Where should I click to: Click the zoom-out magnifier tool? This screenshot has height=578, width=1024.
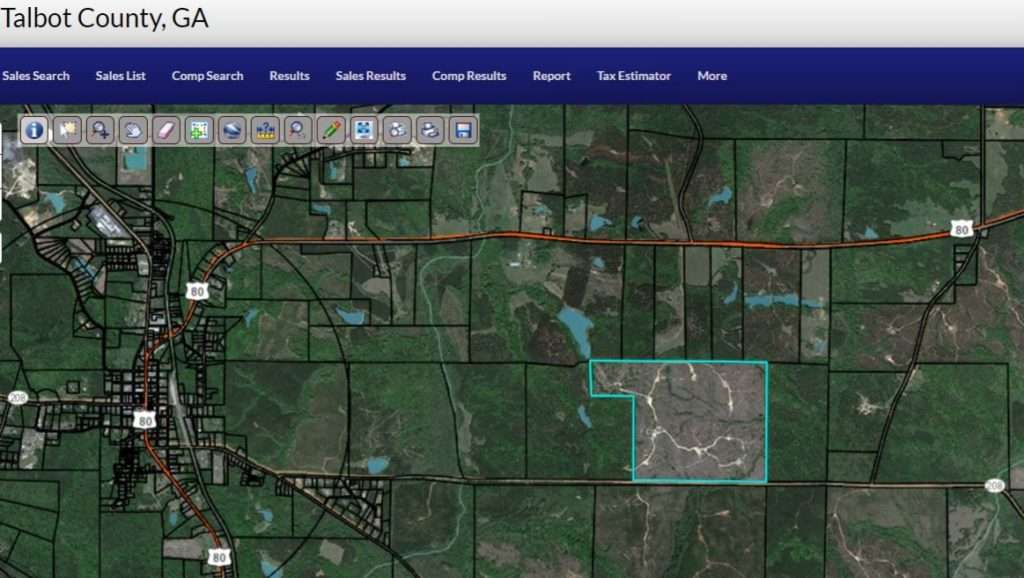point(298,130)
